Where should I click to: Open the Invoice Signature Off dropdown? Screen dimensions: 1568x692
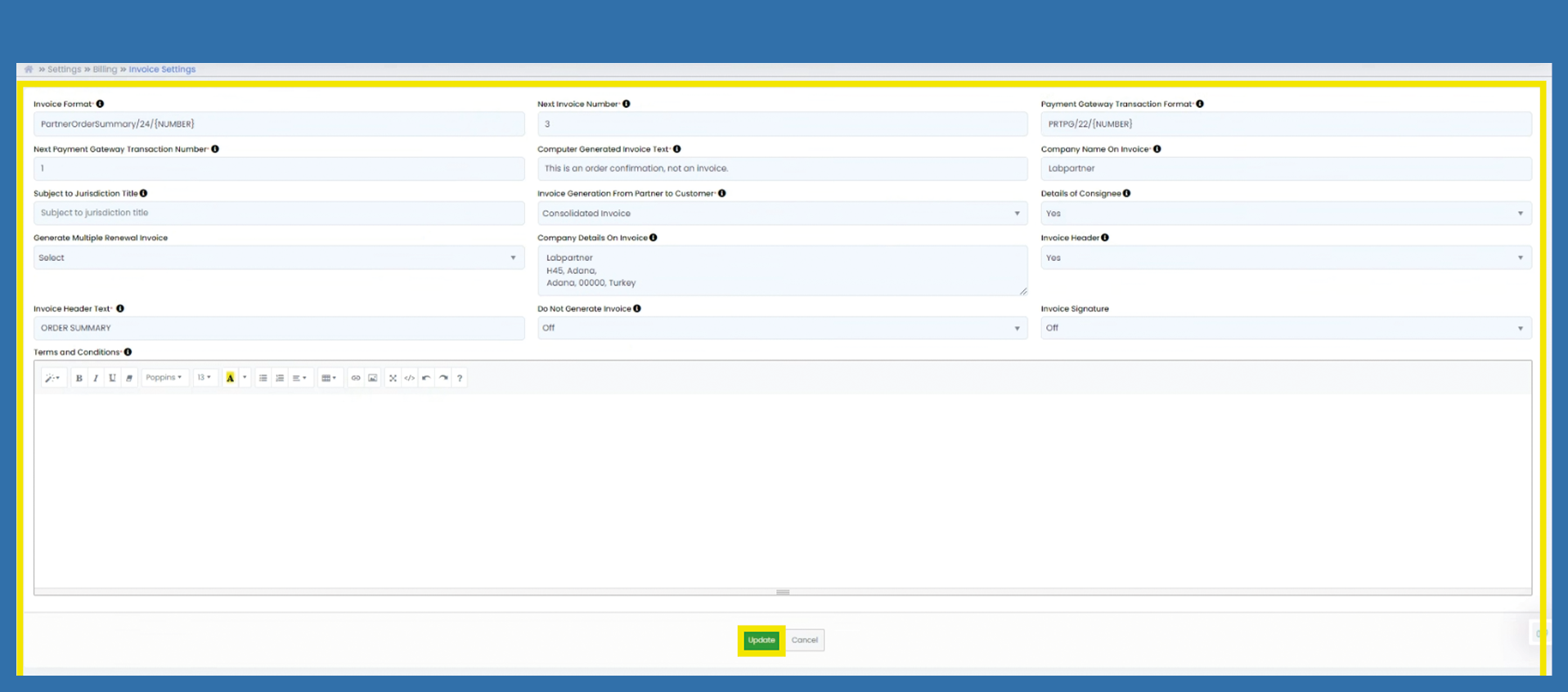[1285, 328]
